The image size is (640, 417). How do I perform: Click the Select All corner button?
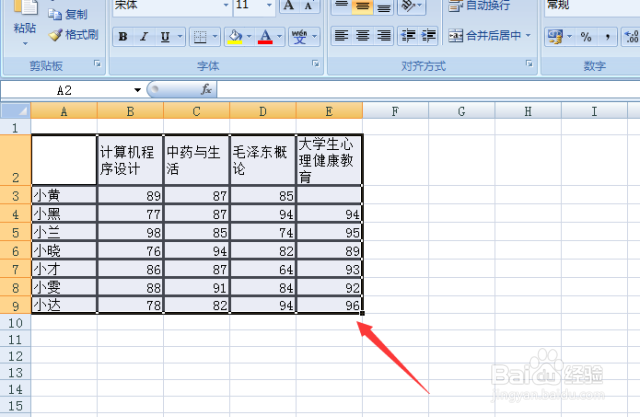16,111
